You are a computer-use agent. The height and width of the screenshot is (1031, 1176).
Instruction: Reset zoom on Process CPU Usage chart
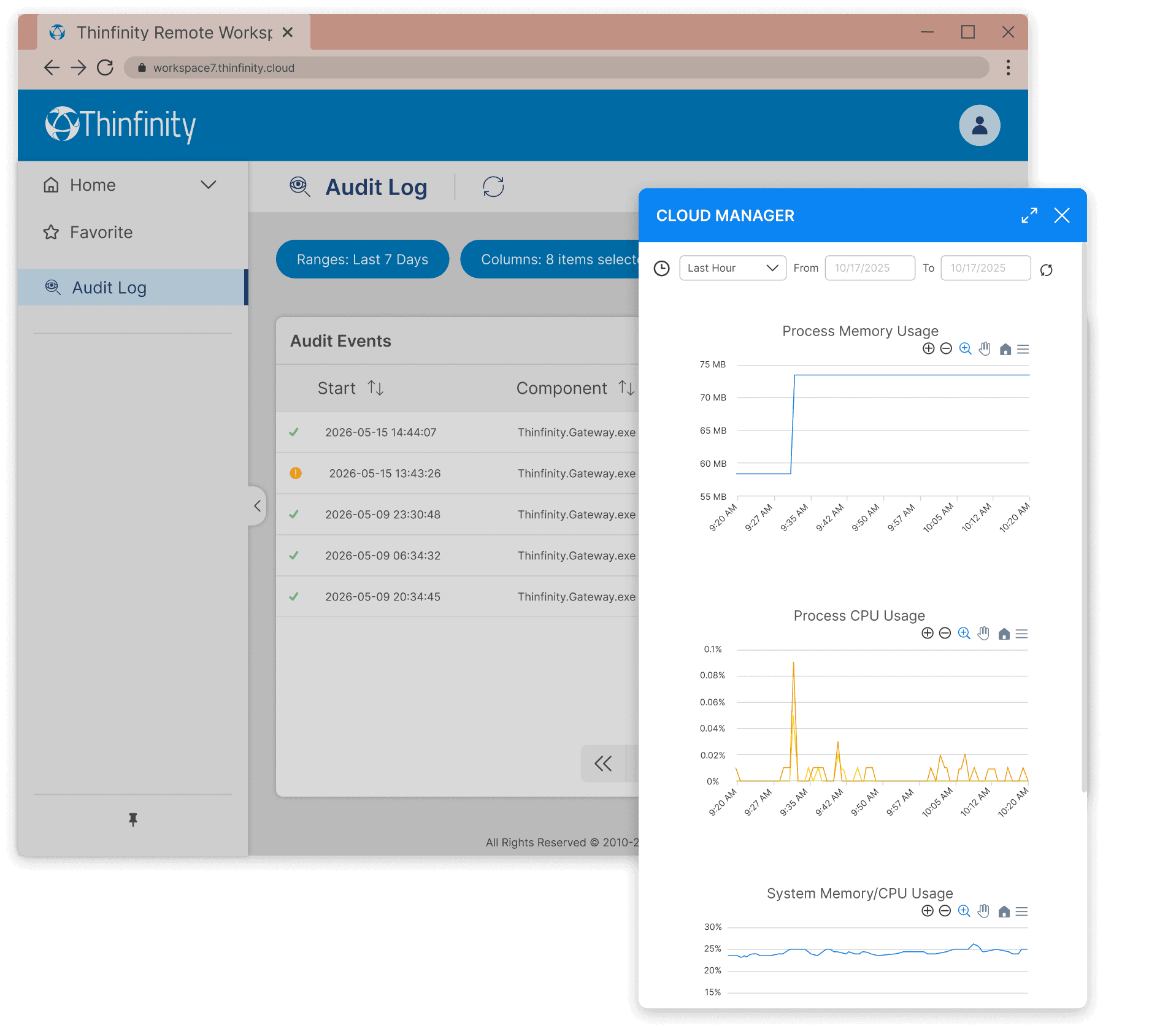[x=1004, y=634]
